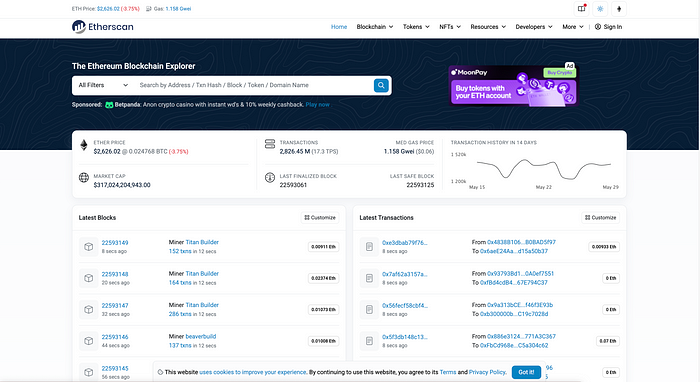Screen dimensions: 700x382
Task: Click the Ether price diamond icon
Action: tap(83, 145)
